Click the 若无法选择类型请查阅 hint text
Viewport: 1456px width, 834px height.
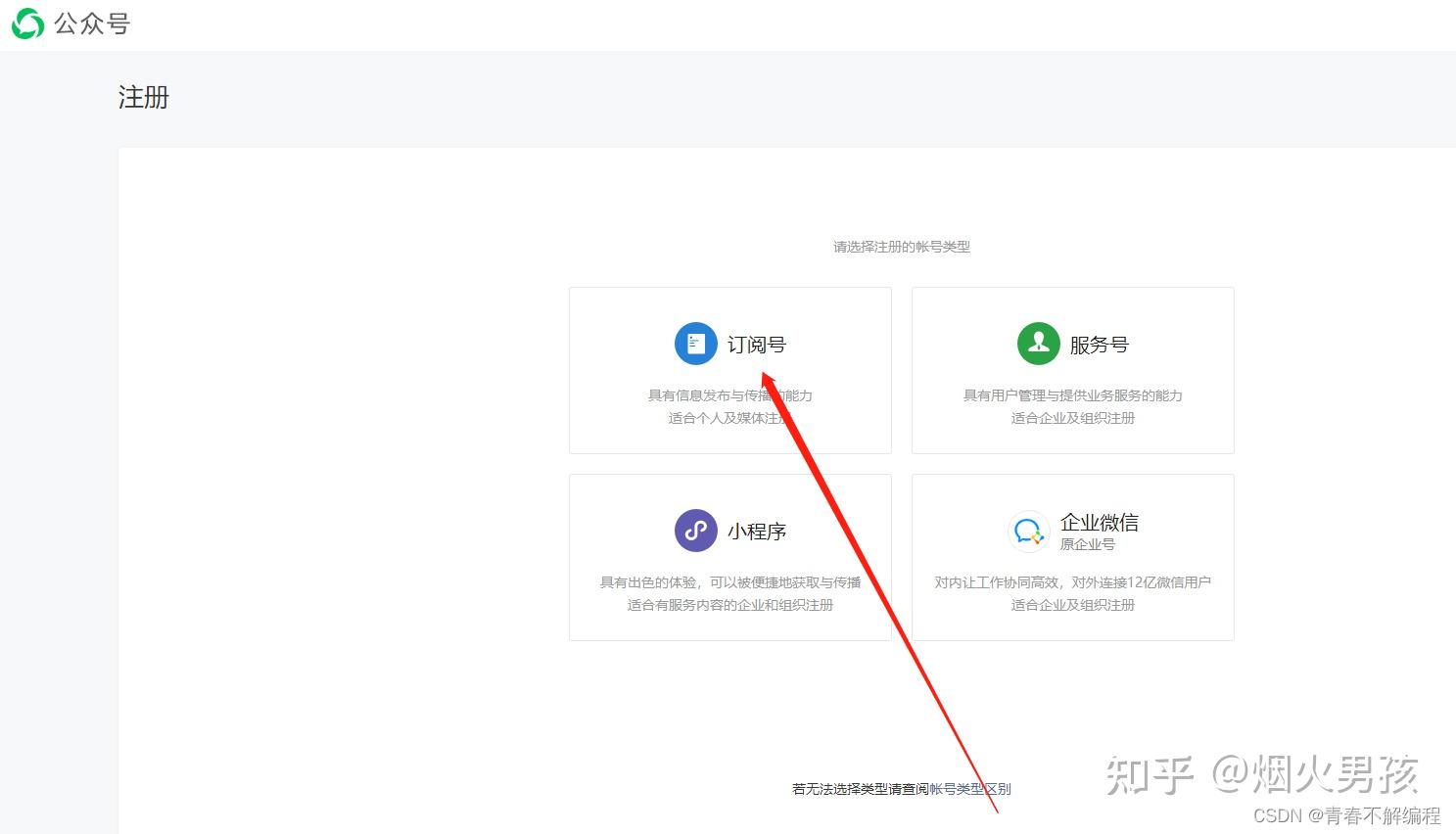pos(861,789)
